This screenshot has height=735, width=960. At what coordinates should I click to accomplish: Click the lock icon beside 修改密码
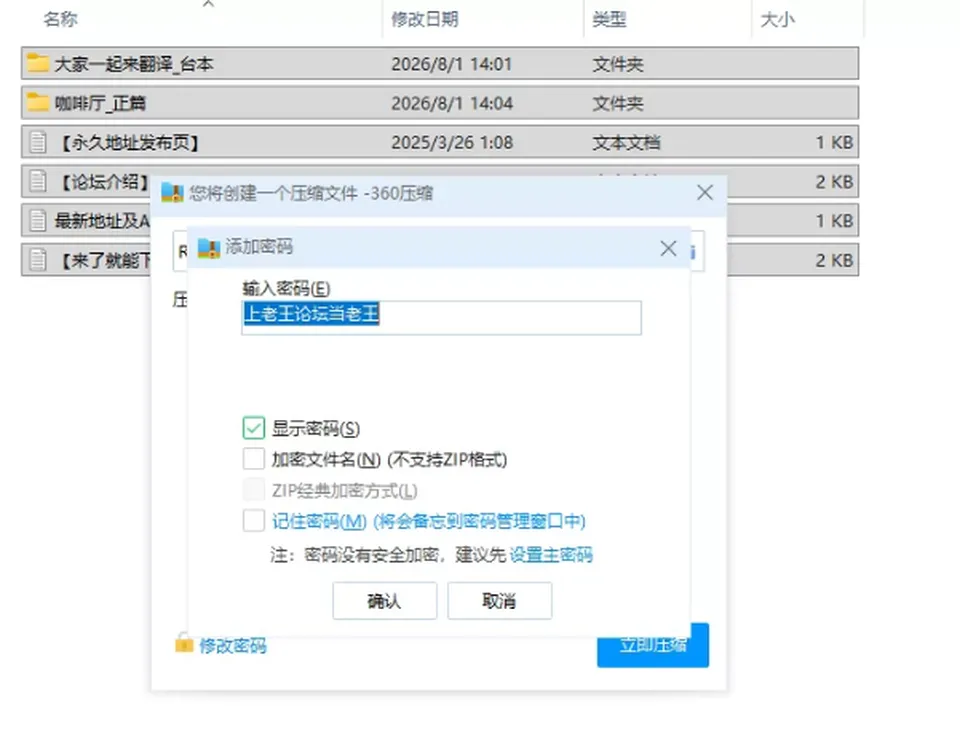click(184, 643)
